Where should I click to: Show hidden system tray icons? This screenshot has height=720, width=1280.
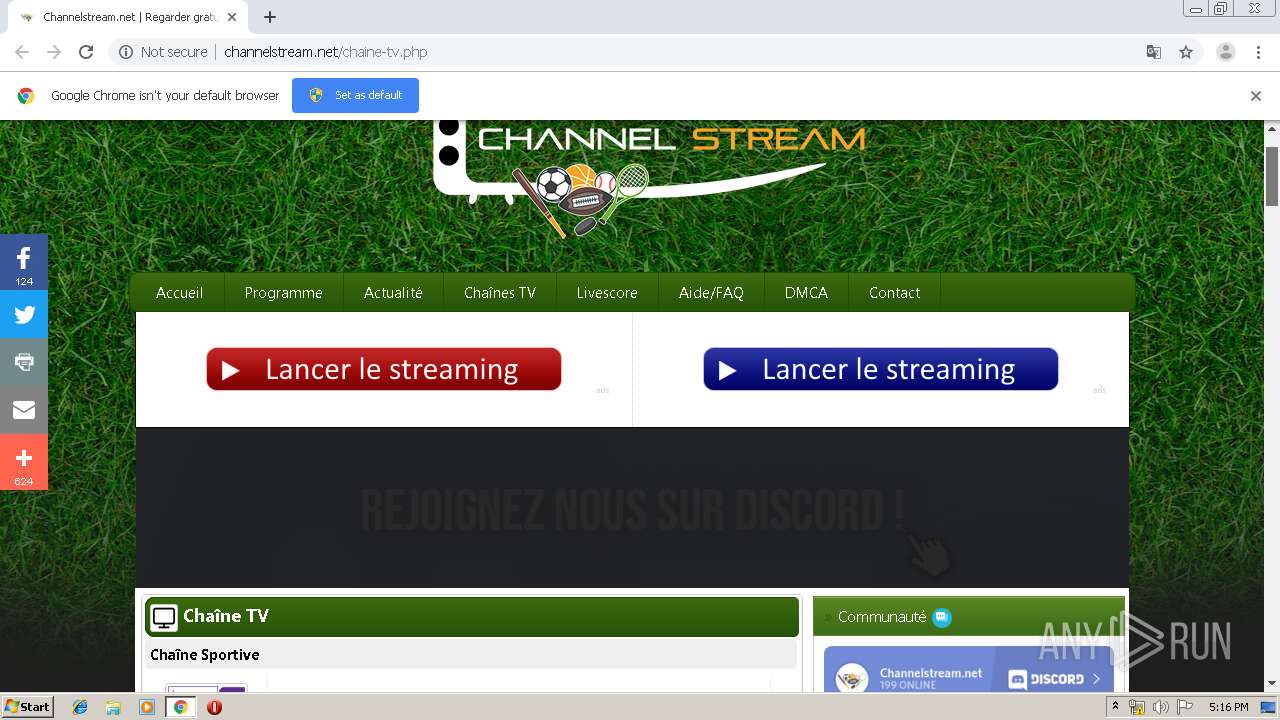pos(1115,707)
